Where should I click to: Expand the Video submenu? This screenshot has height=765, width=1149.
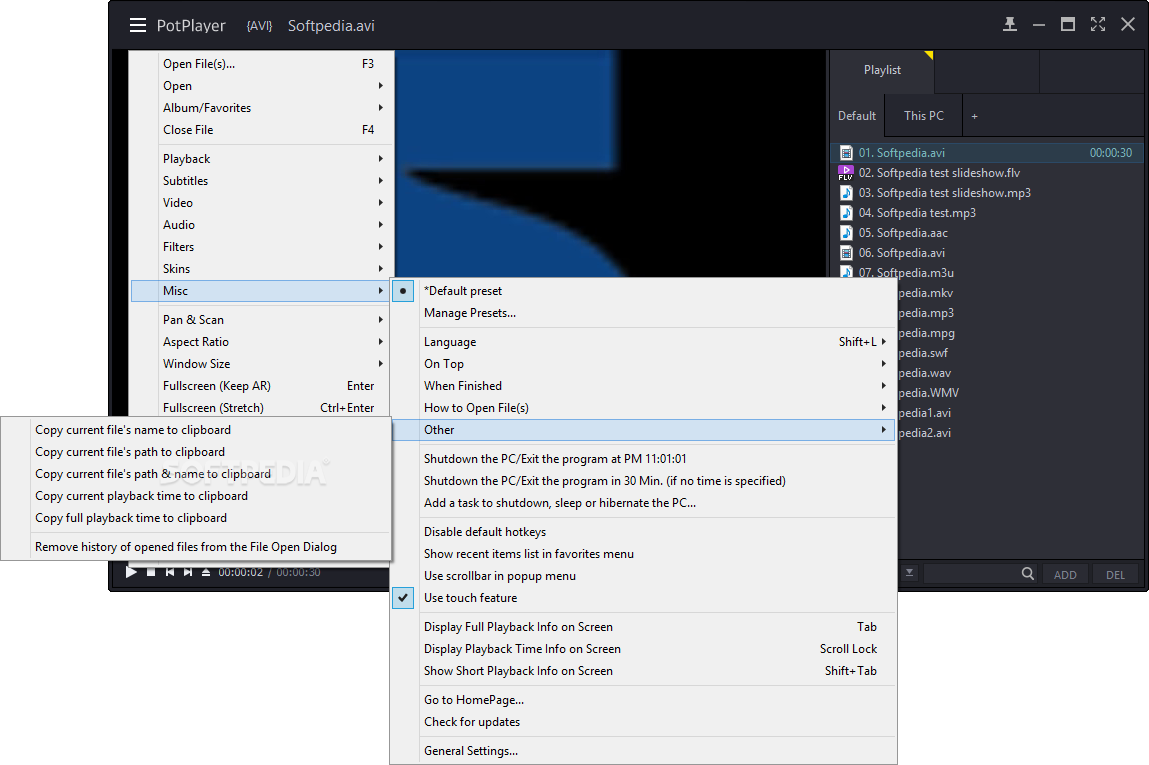click(259, 203)
